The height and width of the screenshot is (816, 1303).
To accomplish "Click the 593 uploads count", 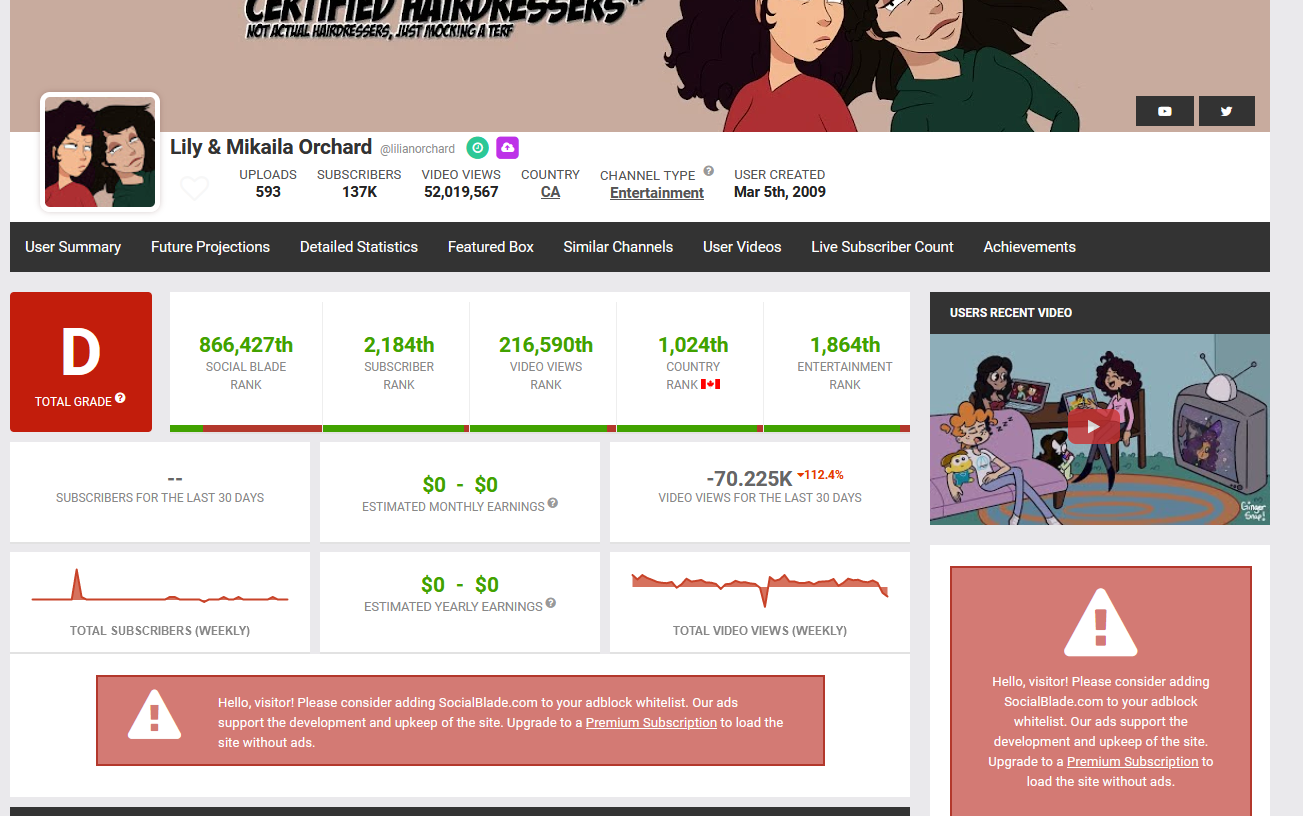I will tap(268, 192).
